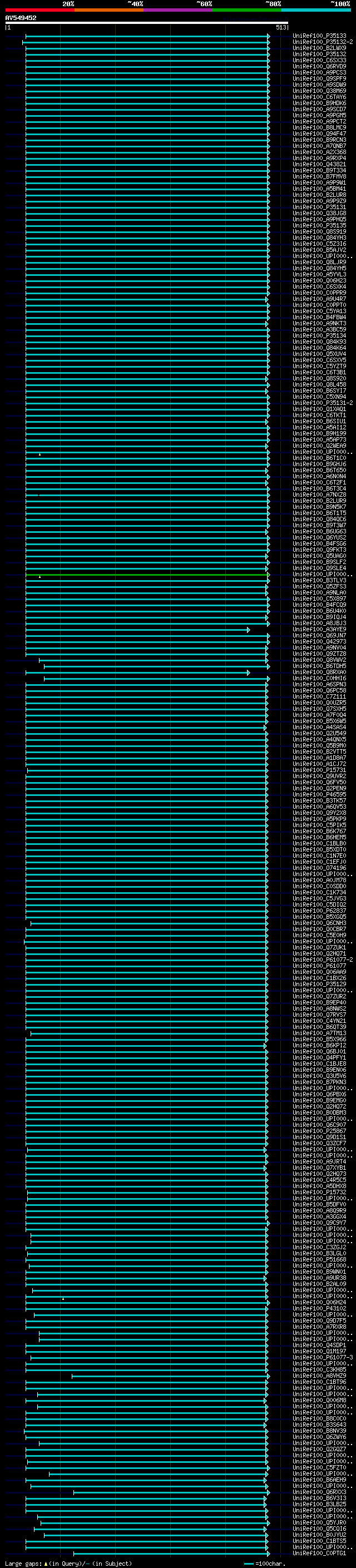Viewport: 356px width, 1568px height.
Task: Select UniRef100_A6SPN3 label
Action: coord(319,685)
